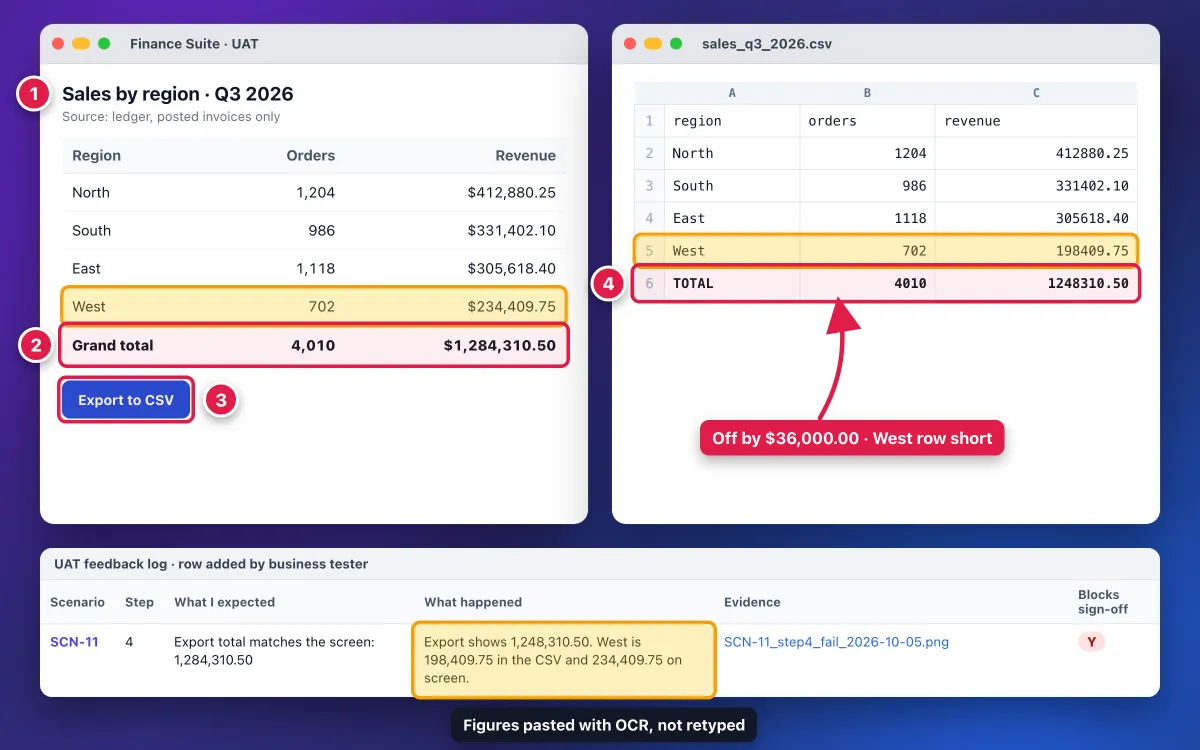
Task: Click the 'region' cell in the CSV
Action: [732, 121]
